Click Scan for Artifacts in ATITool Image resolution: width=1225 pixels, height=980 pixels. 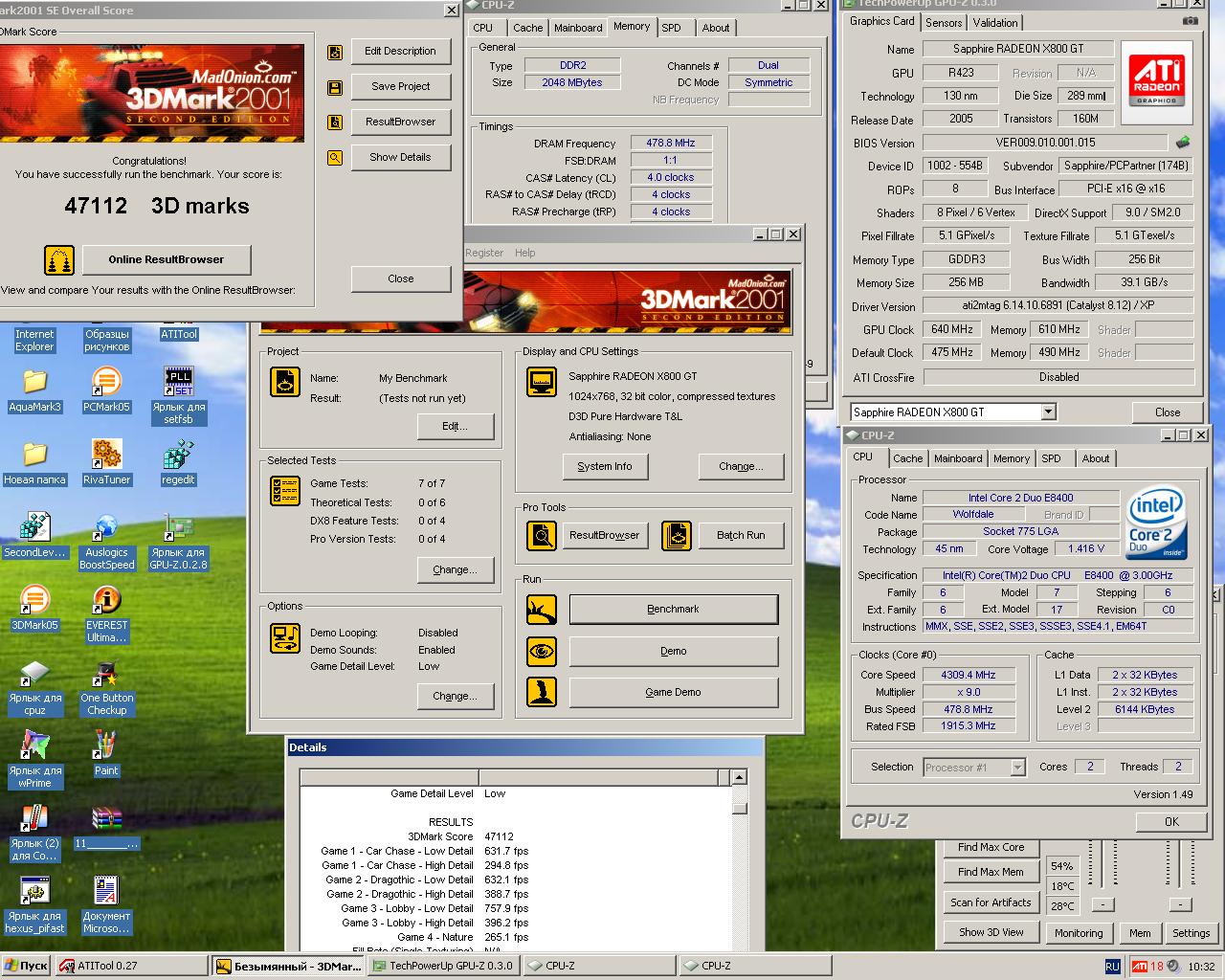pos(991,902)
